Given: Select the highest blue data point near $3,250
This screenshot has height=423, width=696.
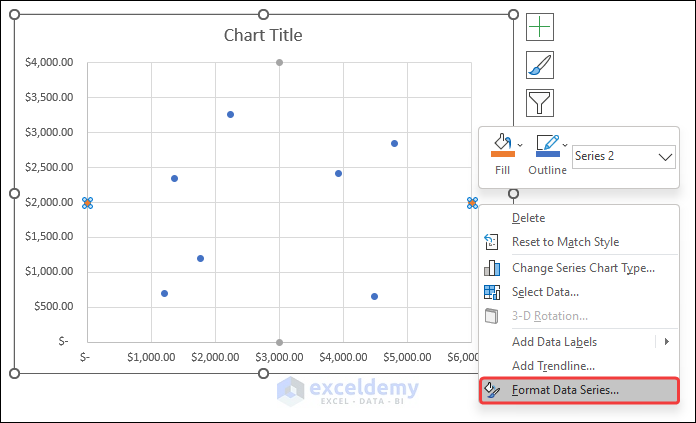Looking at the screenshot, I should (x=230, y=115).
